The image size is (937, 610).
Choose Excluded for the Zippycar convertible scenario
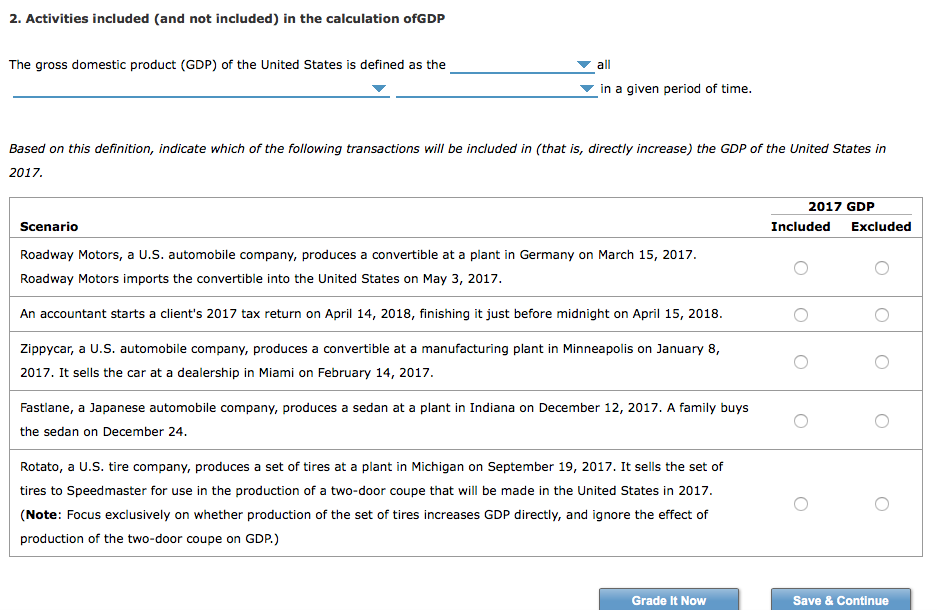click(x=881, y=362)
